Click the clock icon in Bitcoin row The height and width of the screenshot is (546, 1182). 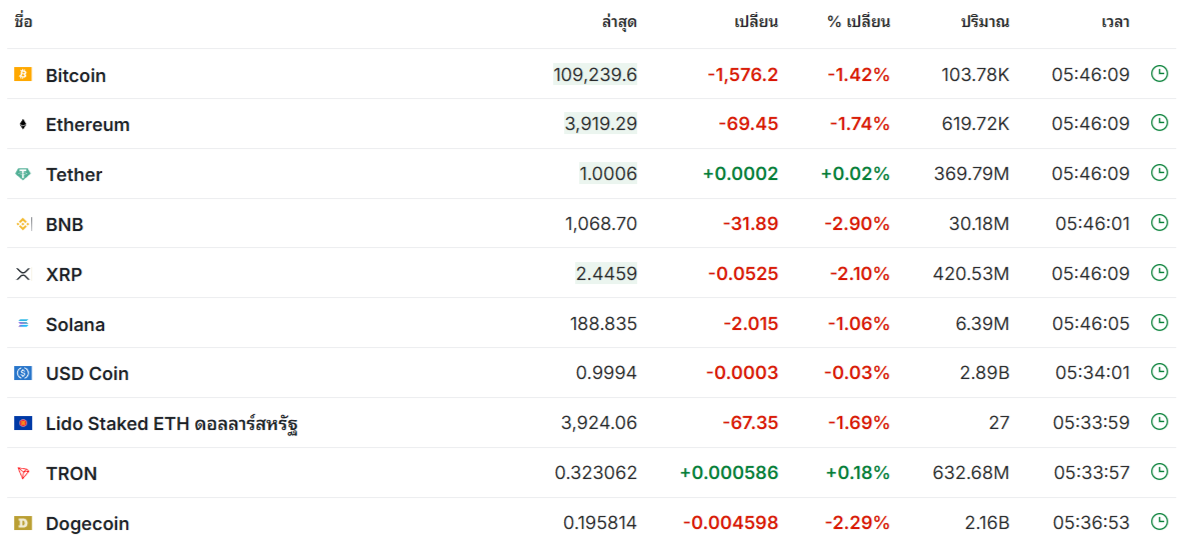pos(1159,73)
